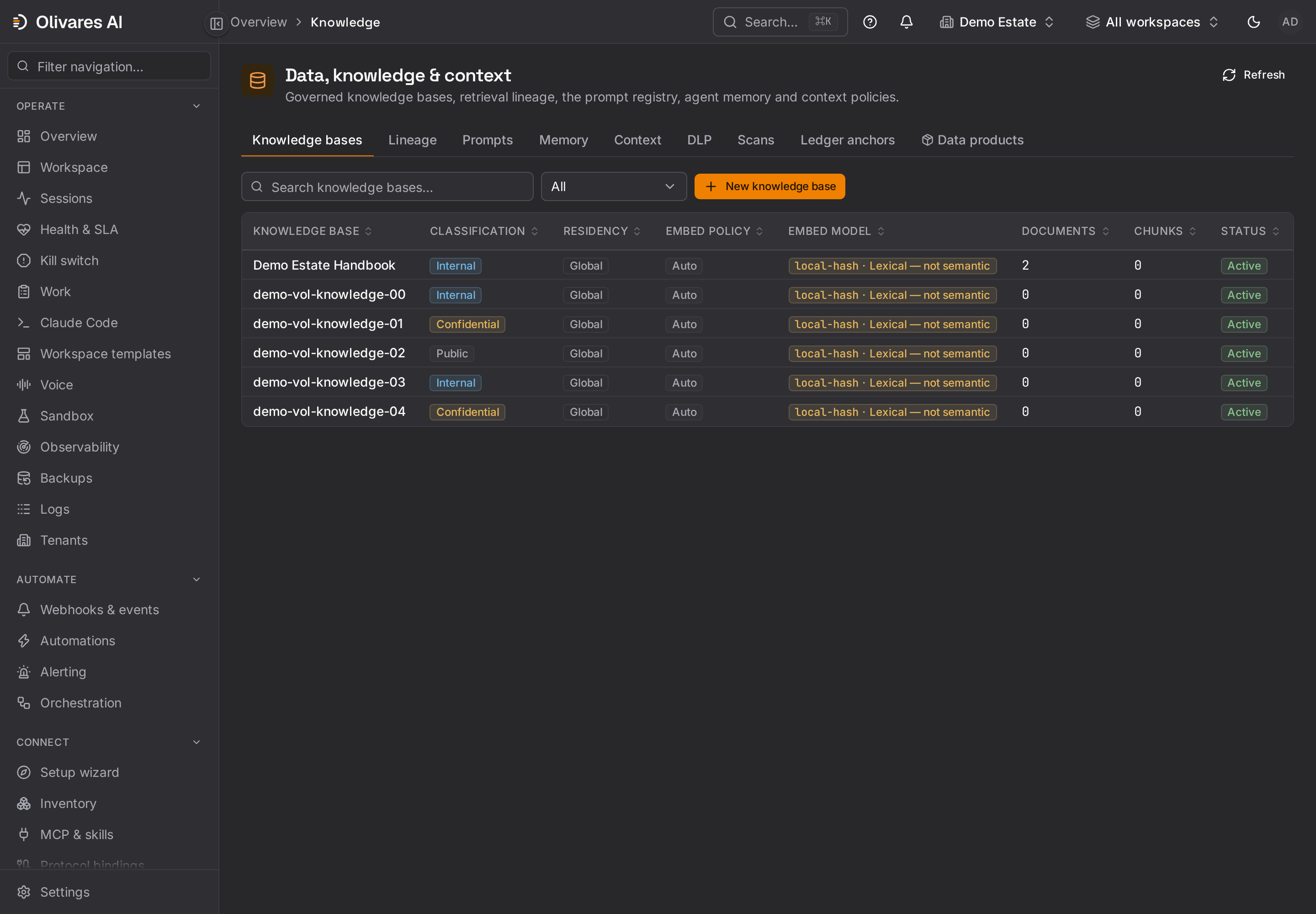Sort table by Embed Policy column

click(714, 231)
